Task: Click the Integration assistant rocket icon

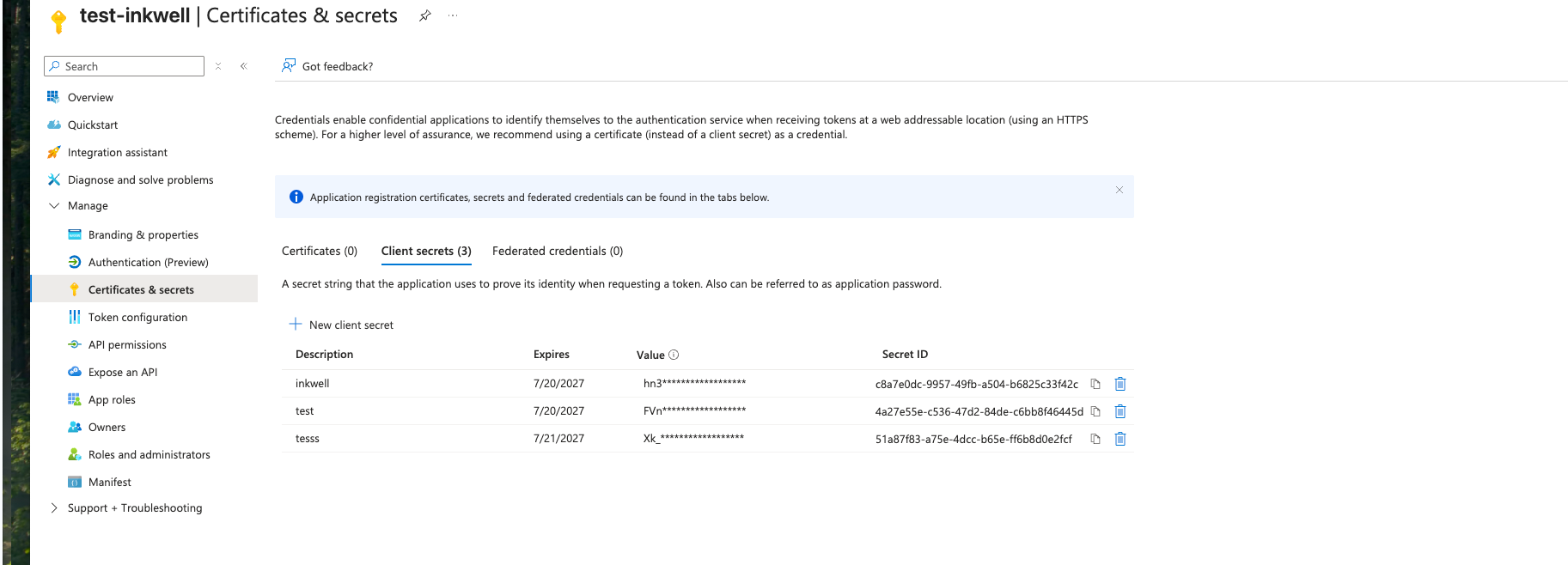Action: point(53,152)
